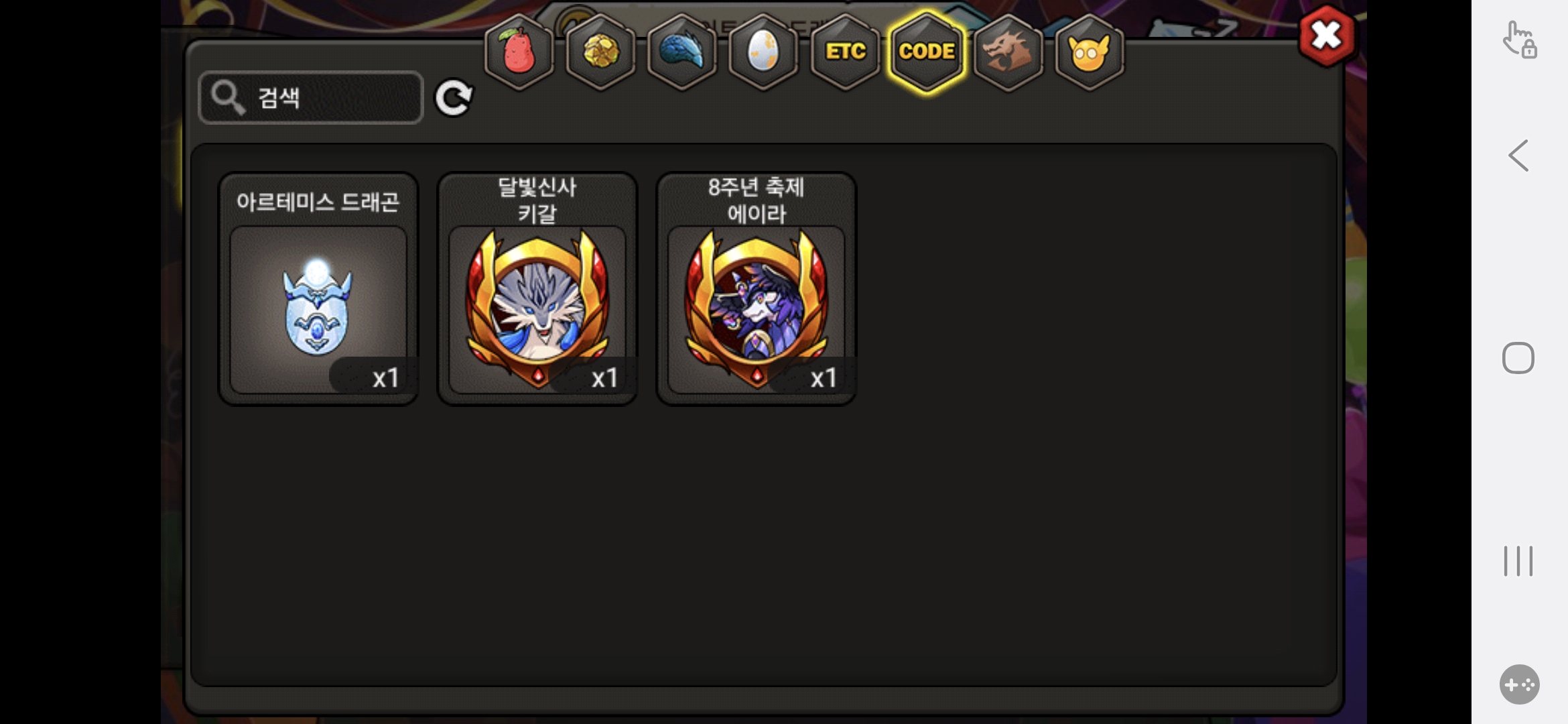The height and width of the screenshot is (724, 1568).
Task: Select the gold nugget category tab
Action: pos(600,52)
